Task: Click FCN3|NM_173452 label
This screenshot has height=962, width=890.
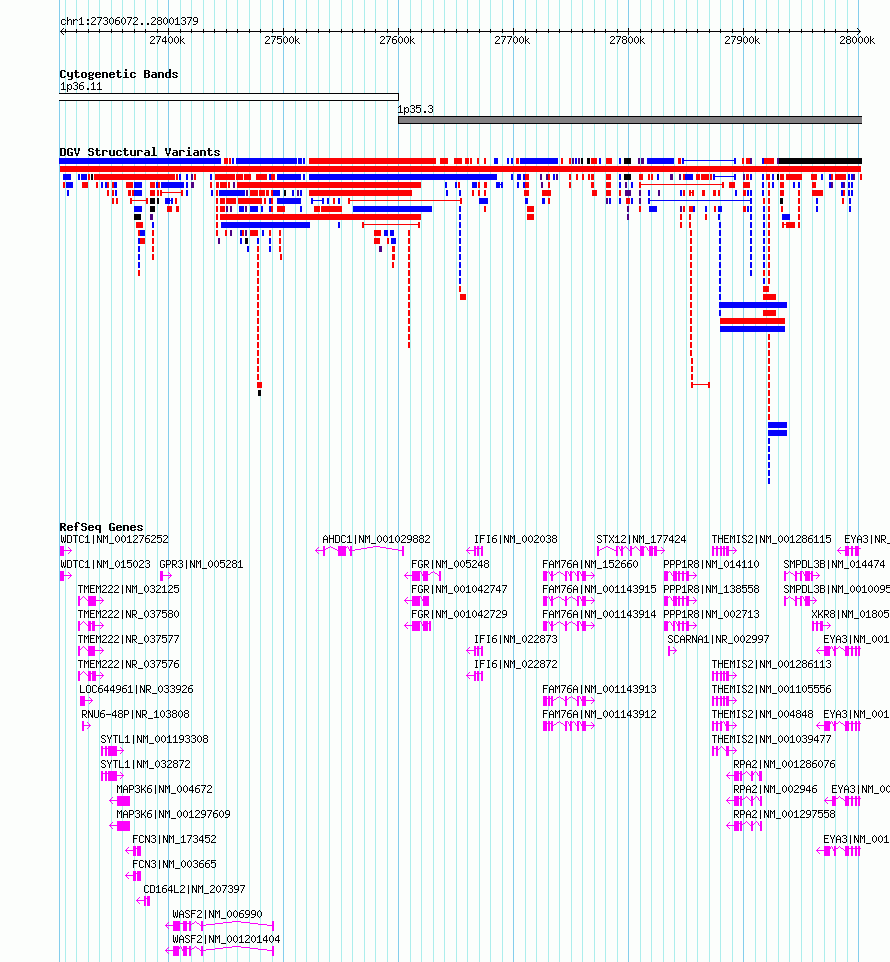Action: (174, 839)
